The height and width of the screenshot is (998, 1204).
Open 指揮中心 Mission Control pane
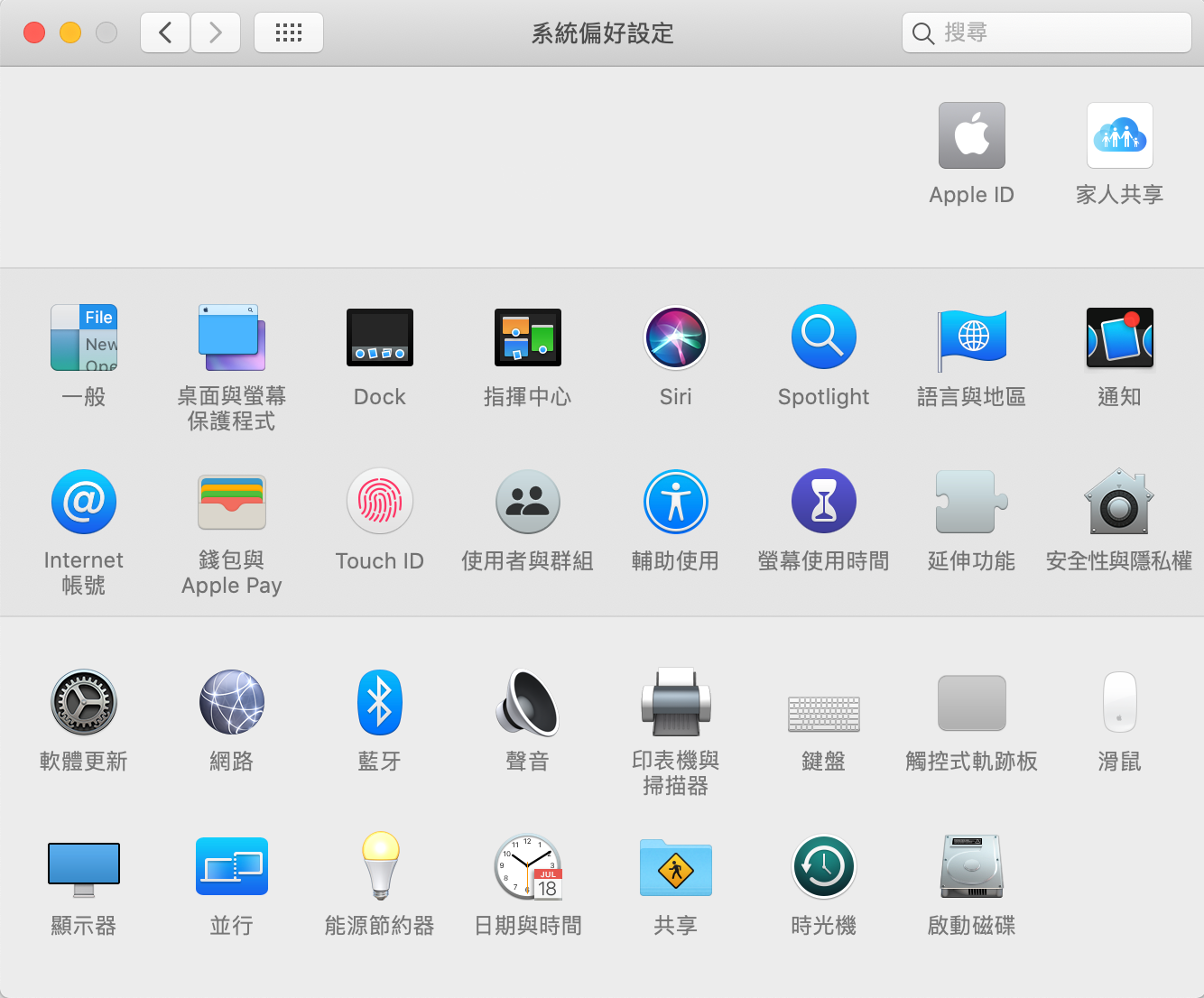click(528, 337)
